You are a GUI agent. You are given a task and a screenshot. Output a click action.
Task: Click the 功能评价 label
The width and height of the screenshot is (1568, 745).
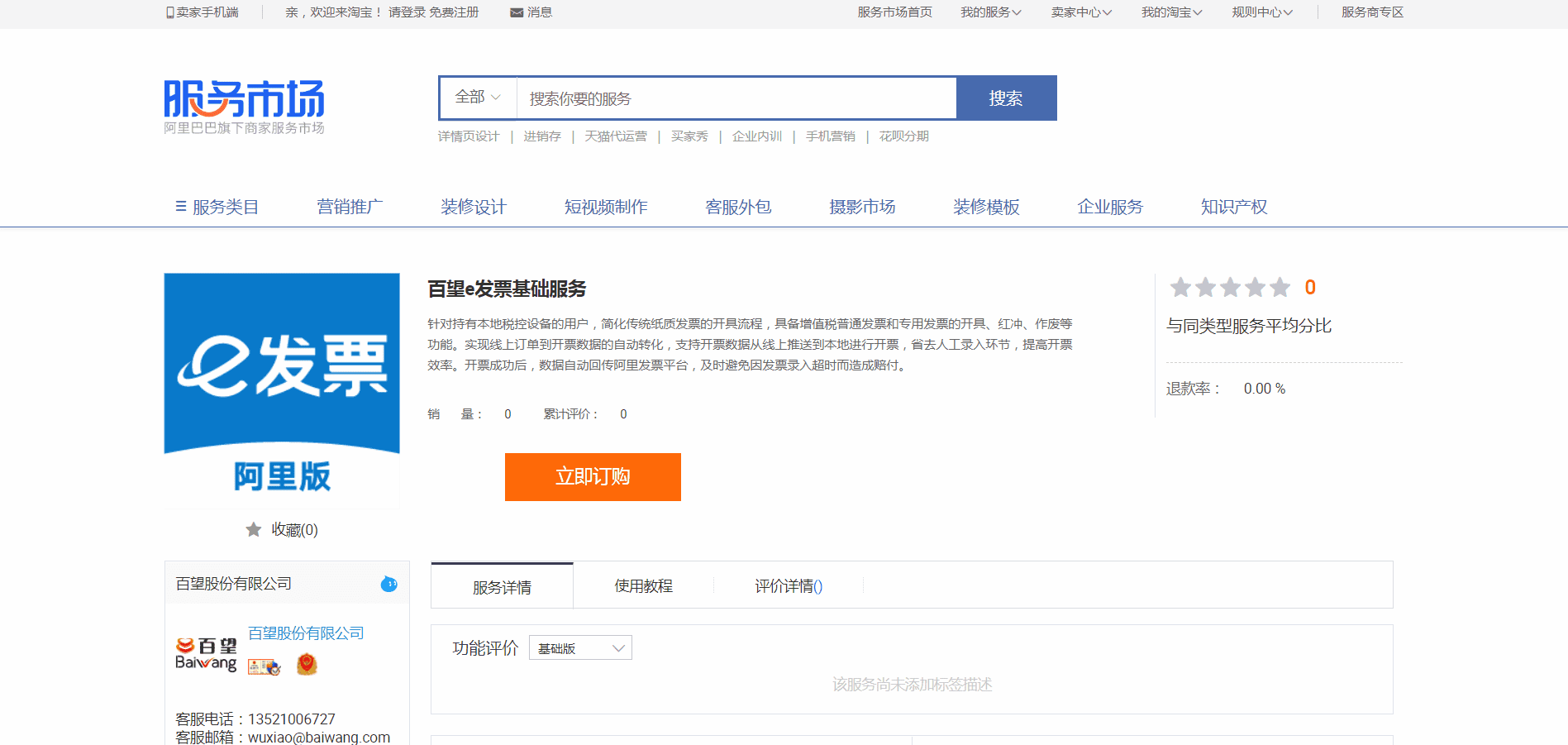tap(485, 648)
